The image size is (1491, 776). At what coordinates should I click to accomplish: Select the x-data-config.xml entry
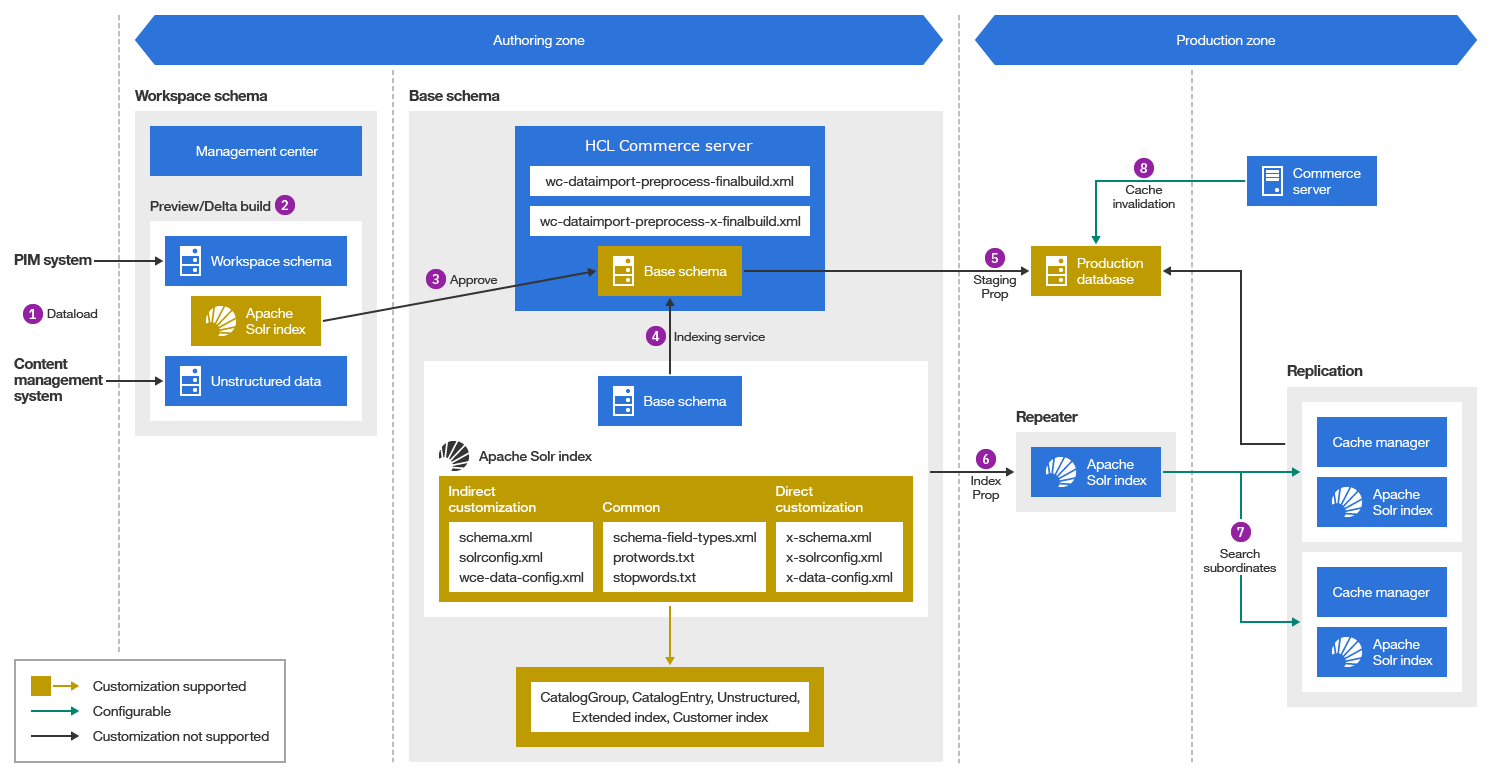click(x=839, y=577)
